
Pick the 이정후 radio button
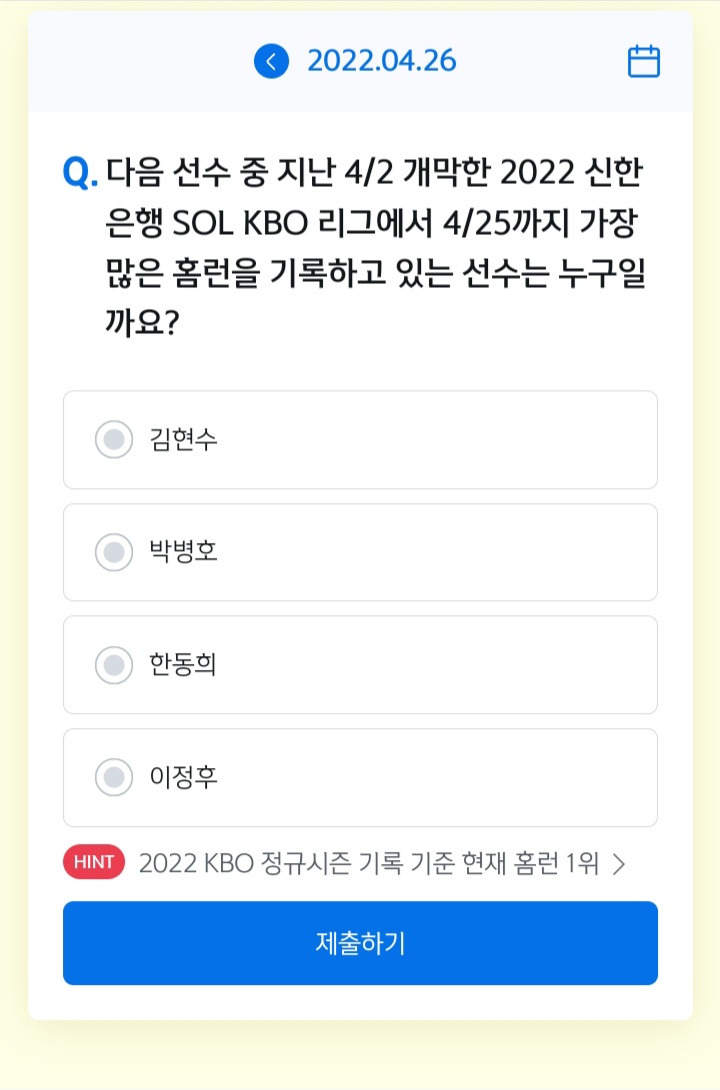(x=114, y=777)
